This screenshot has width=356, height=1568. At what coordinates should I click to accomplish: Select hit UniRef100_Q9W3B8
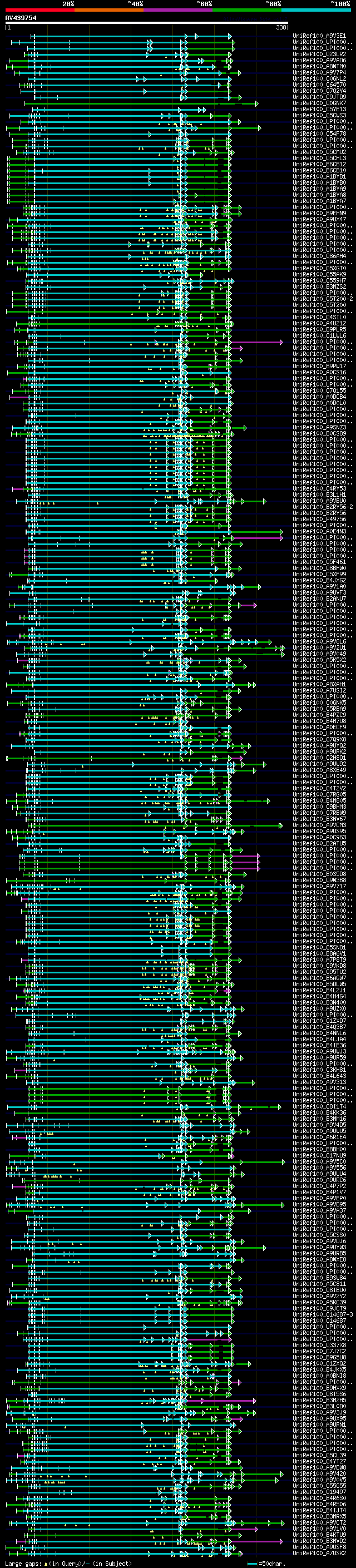tap(319, 880)
